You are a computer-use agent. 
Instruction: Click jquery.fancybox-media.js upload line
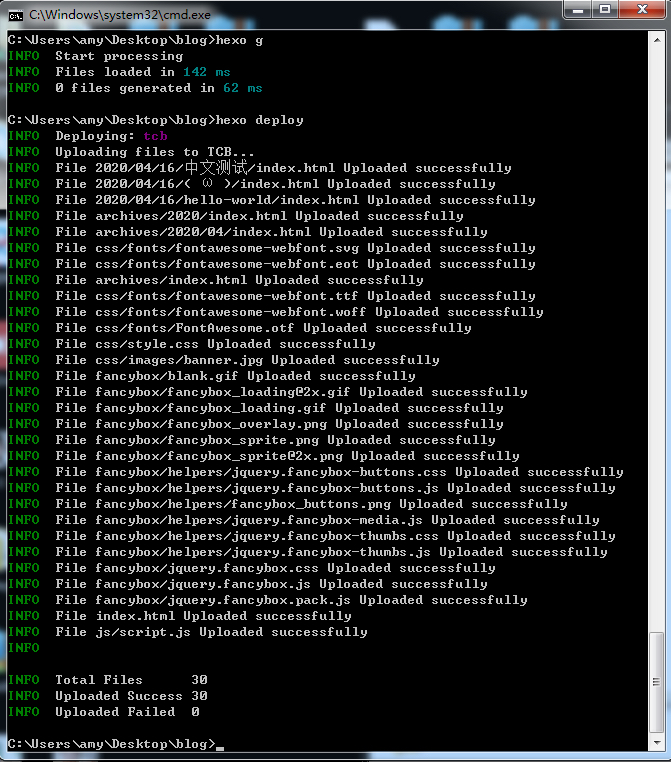coord(303,521)
